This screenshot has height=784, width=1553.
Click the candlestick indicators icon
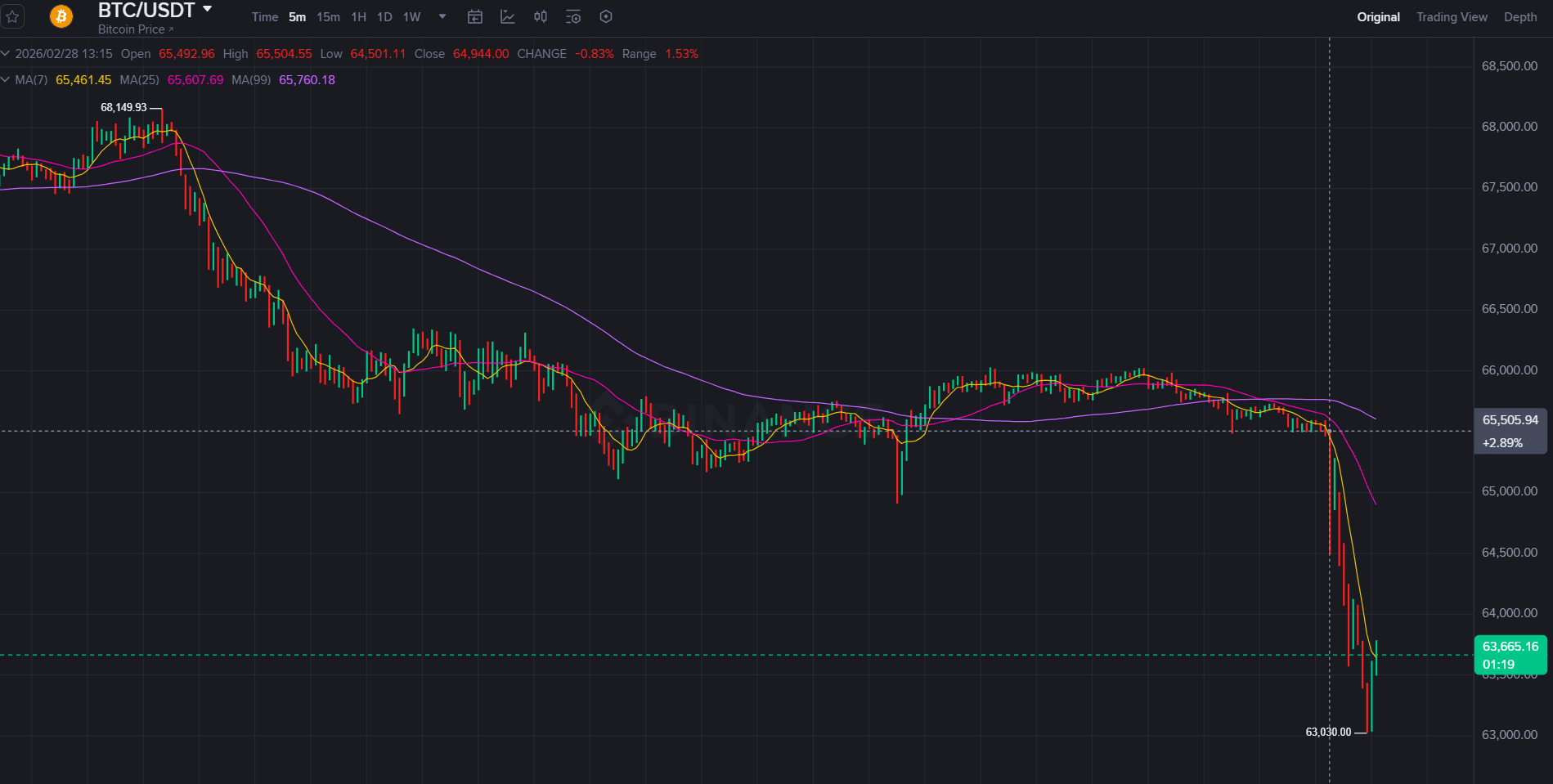(x=540, y=16)
